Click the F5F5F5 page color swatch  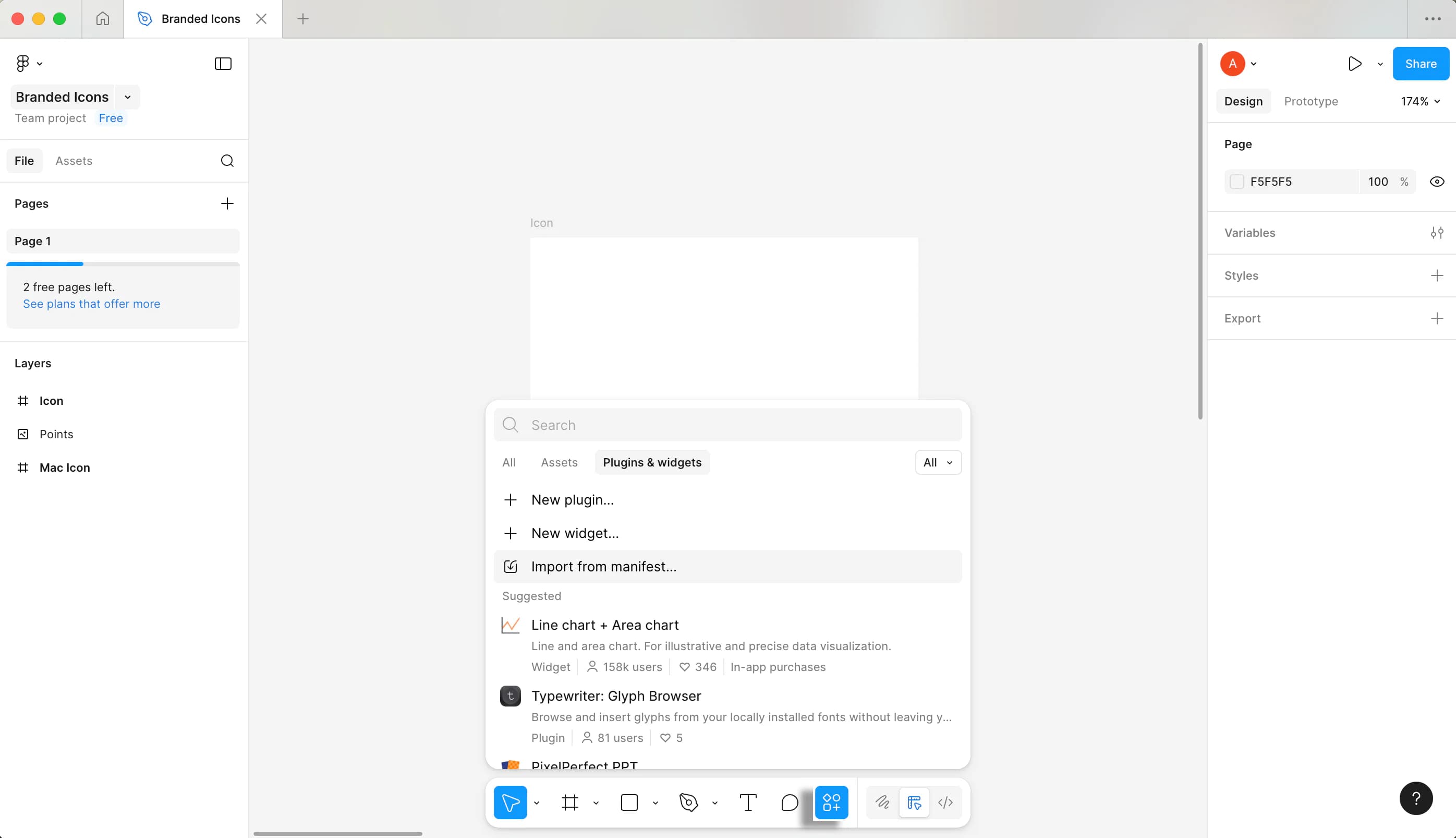1236,182
